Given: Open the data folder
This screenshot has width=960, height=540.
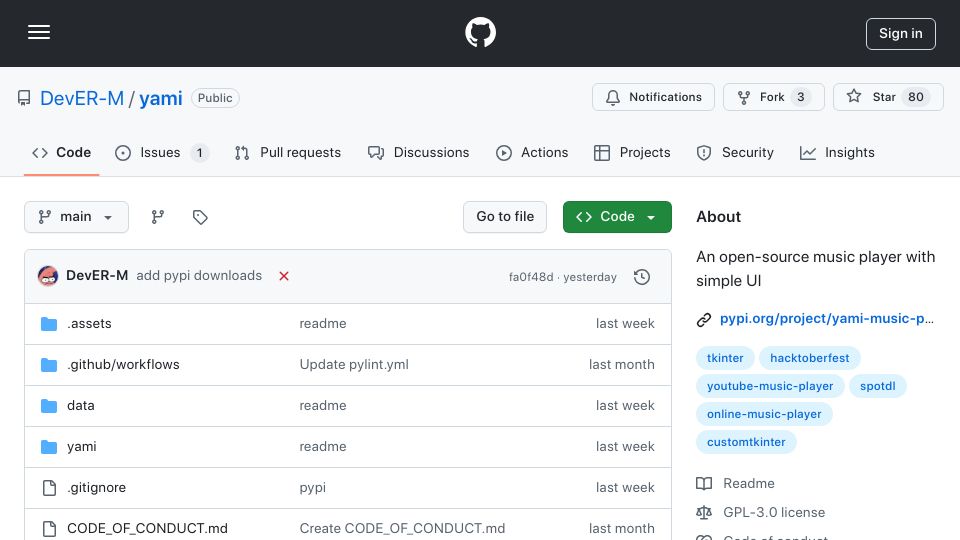Looking at the screenshot, I should click(x=81, y=405).
